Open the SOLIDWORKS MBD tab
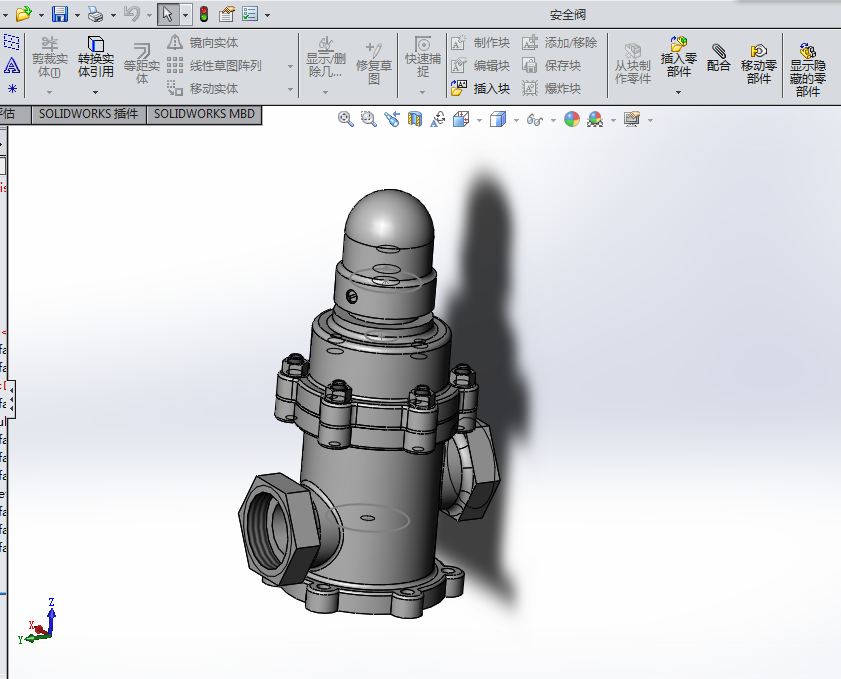Screen dimensions: 841x679 point(204,114)
